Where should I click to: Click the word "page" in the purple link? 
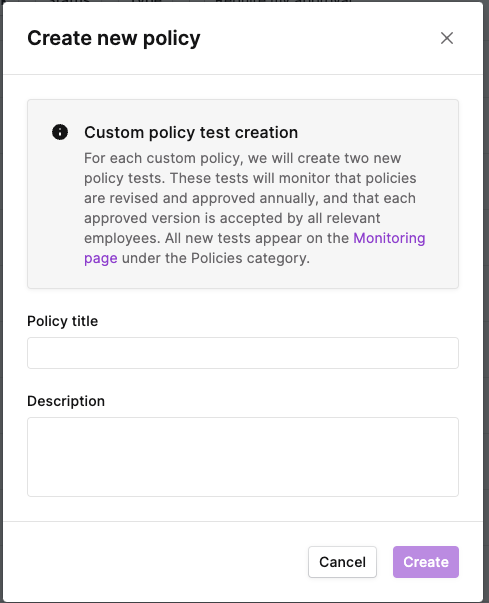101,258
